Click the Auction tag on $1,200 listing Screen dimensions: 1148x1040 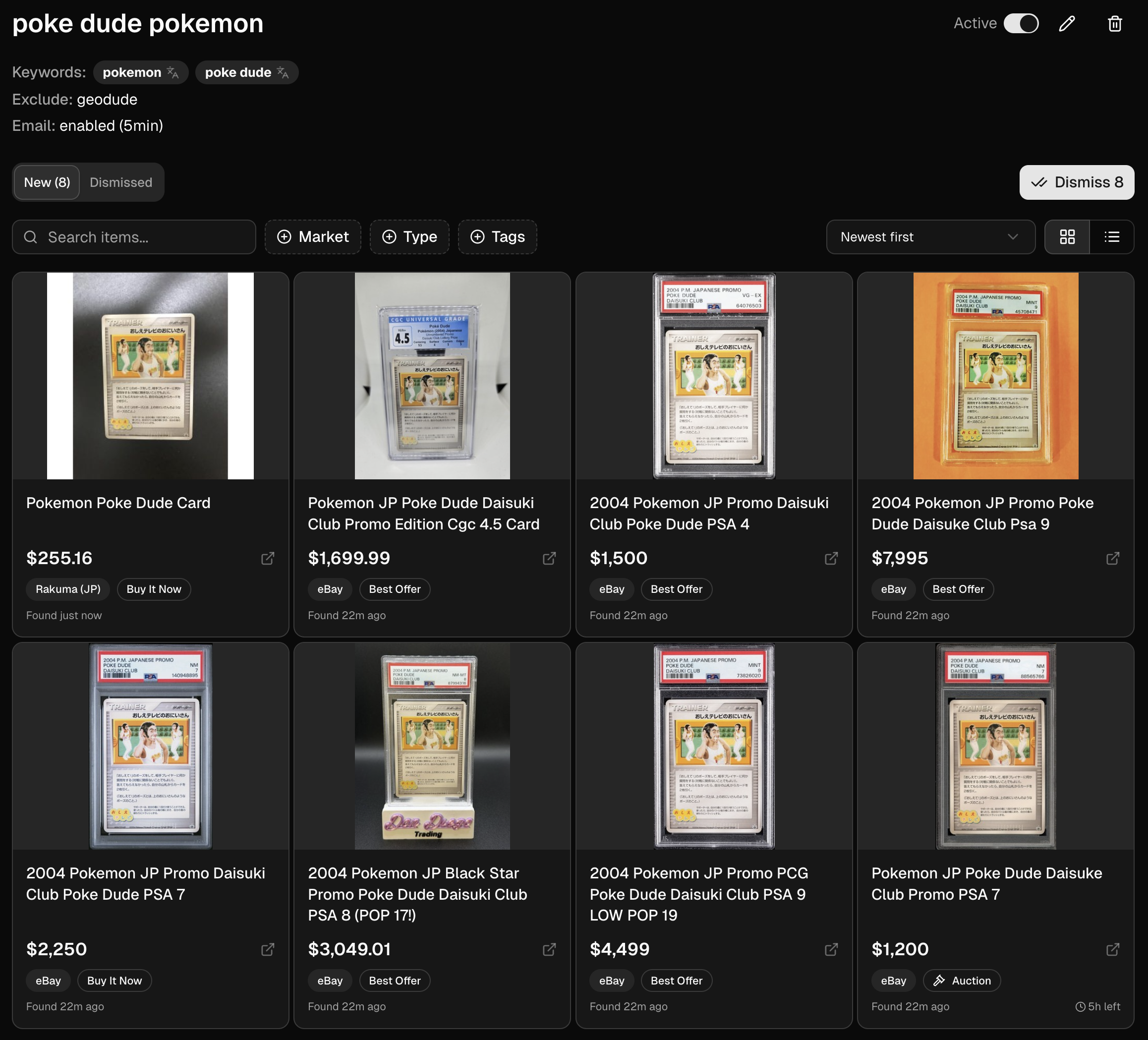tap(962, 980)
